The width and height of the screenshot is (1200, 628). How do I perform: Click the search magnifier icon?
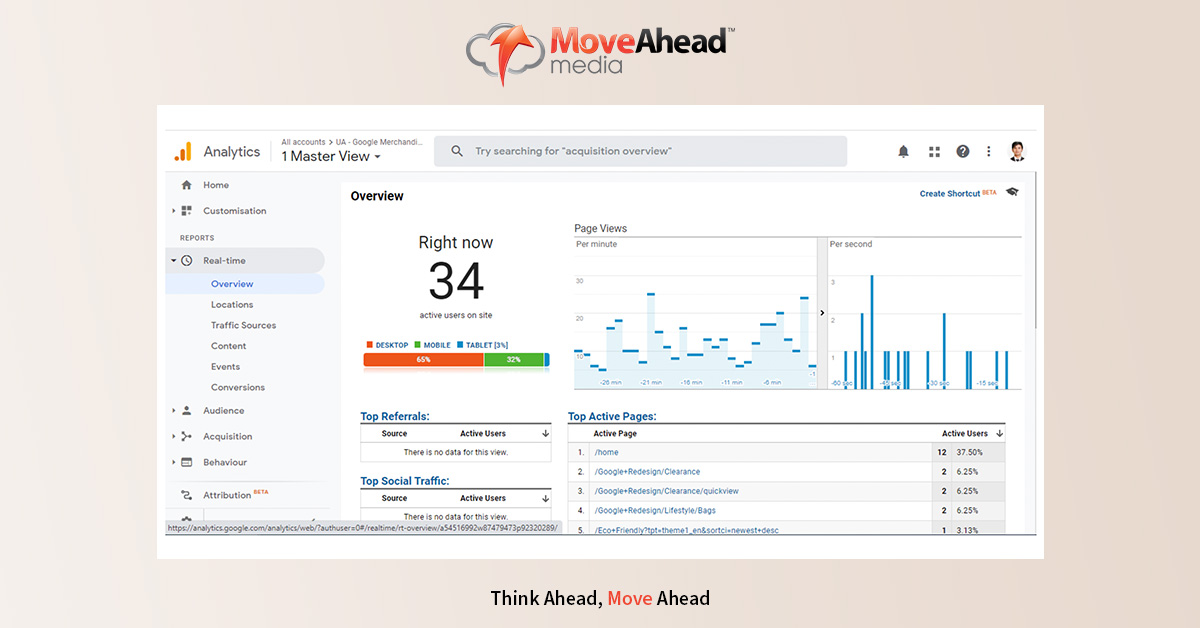pyautogui.click(x=457, y=151)
